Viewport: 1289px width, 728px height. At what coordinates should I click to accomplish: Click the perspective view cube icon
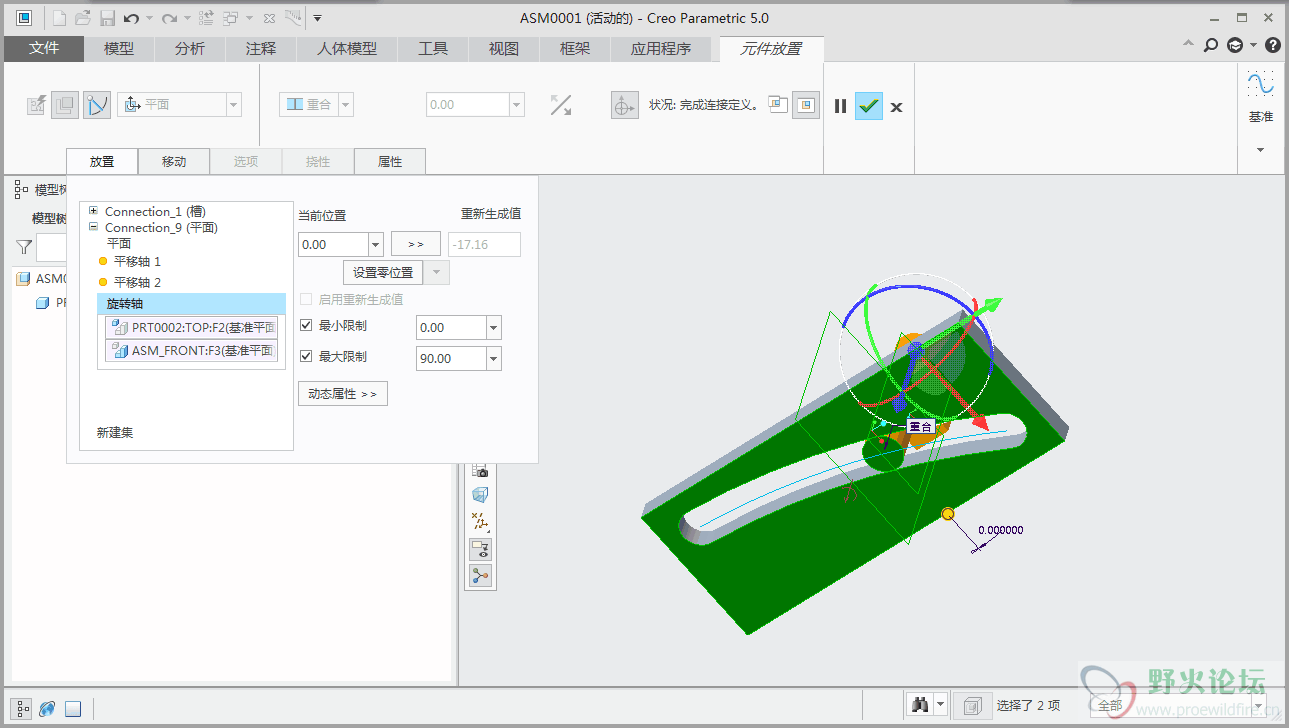(x=481, y=495)
